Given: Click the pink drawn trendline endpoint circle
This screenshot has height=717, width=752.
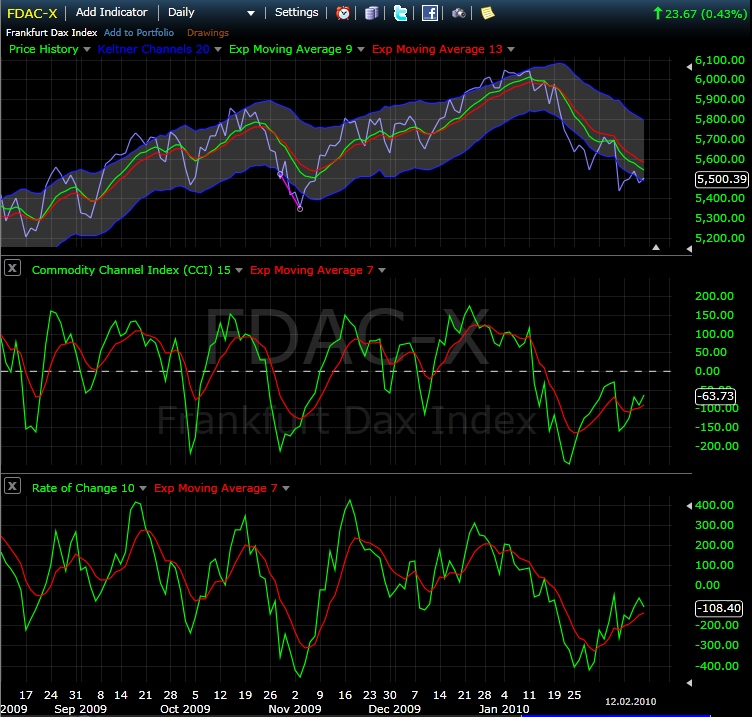Looking at the screenshot, I should (300, 209).
